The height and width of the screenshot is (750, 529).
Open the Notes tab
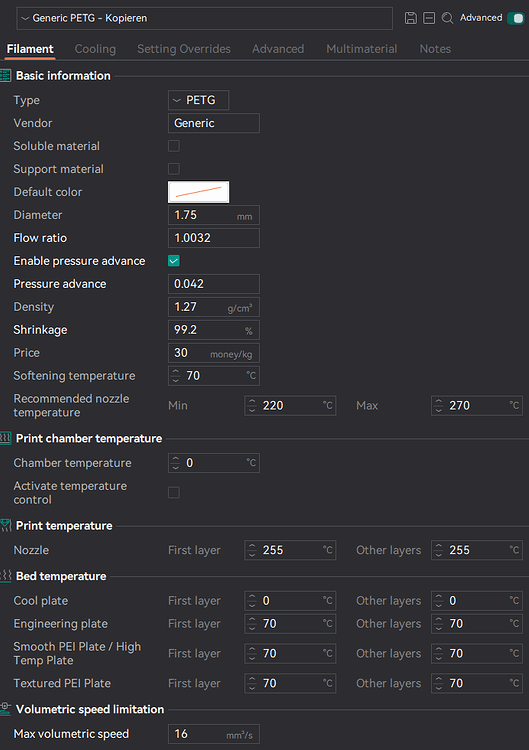click(x=435, y=49)
